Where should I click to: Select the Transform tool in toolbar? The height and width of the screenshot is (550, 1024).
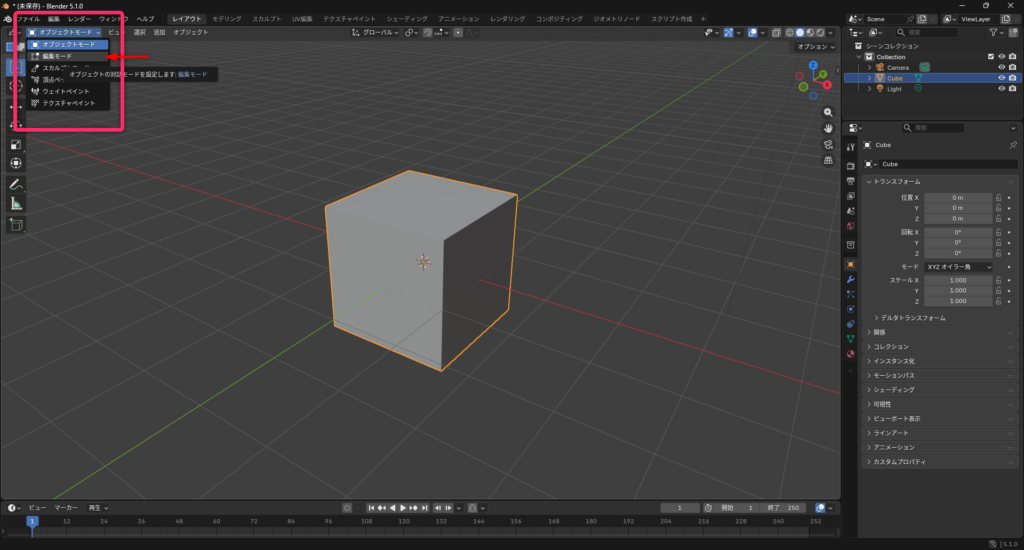tap(16, 163)
